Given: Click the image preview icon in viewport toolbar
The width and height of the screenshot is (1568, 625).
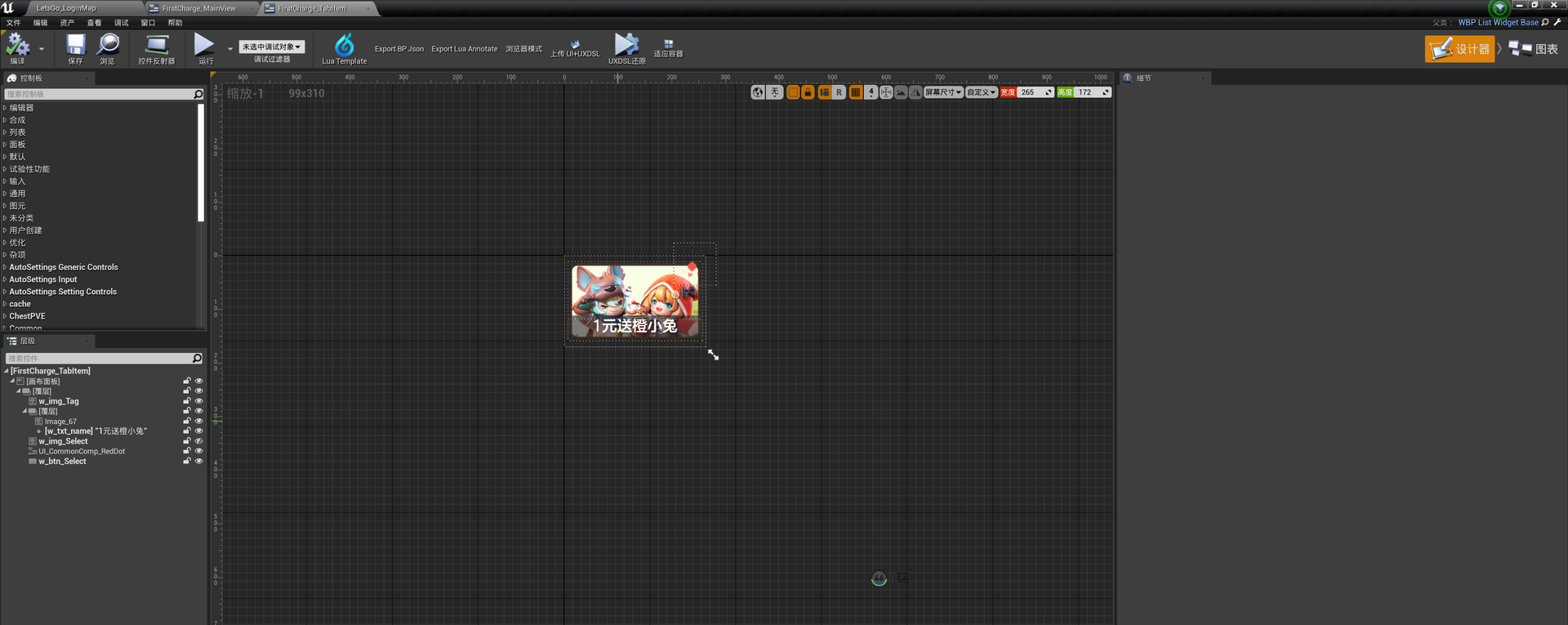Looking at the screenshot, I should 901,92.
